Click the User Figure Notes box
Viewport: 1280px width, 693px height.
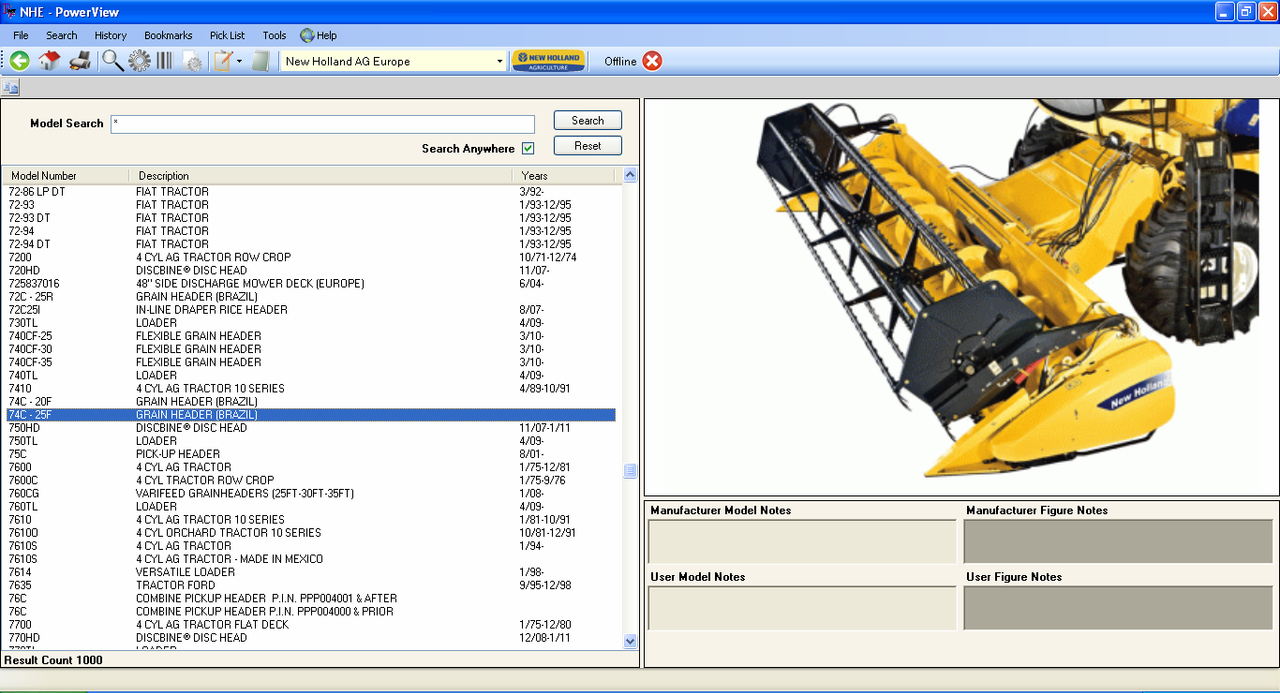tap(1118, 608)
